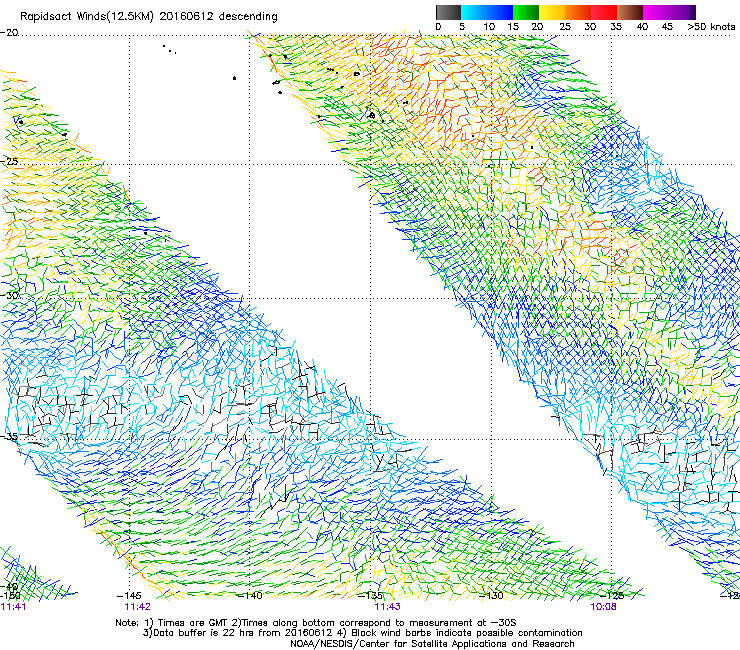The image size is (740, 650).
Task: Click the '10' legend scale label
Action: [x=489, y=27]
